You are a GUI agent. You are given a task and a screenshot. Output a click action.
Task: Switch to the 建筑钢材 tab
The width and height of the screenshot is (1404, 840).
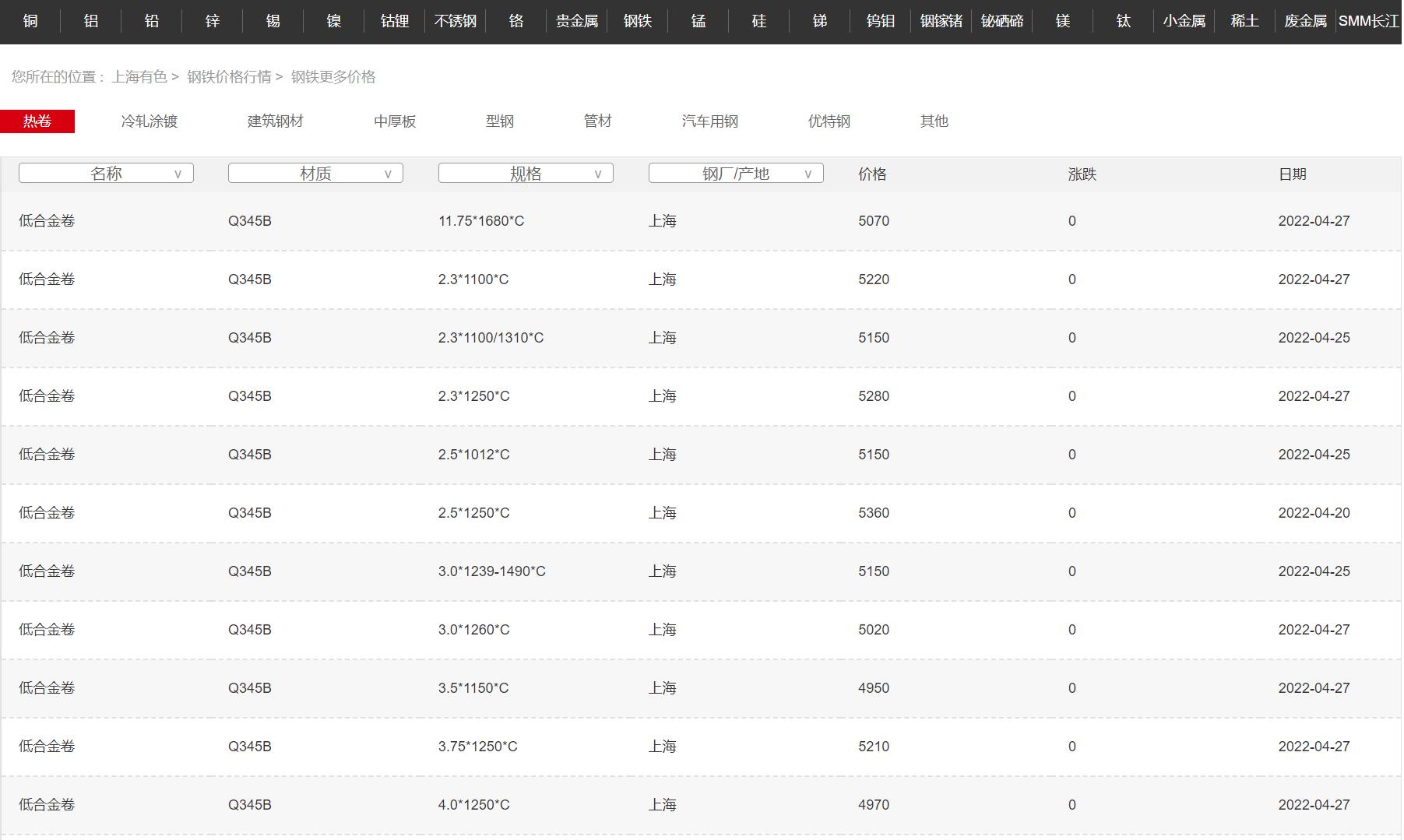(276, 121)
